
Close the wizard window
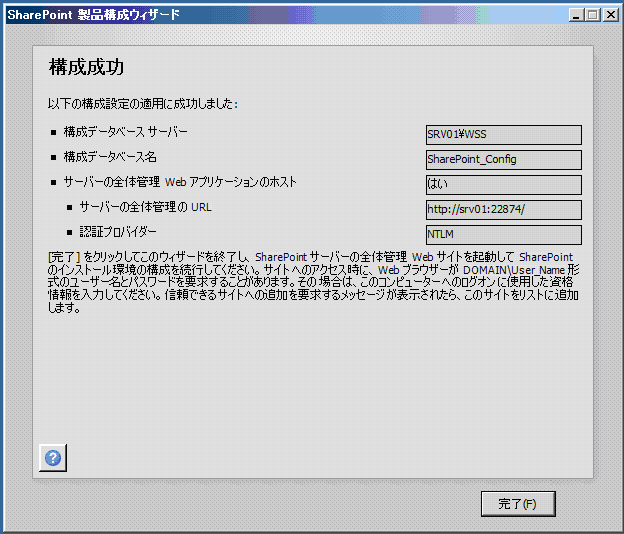pyautogui.click(x=610, y=15)
